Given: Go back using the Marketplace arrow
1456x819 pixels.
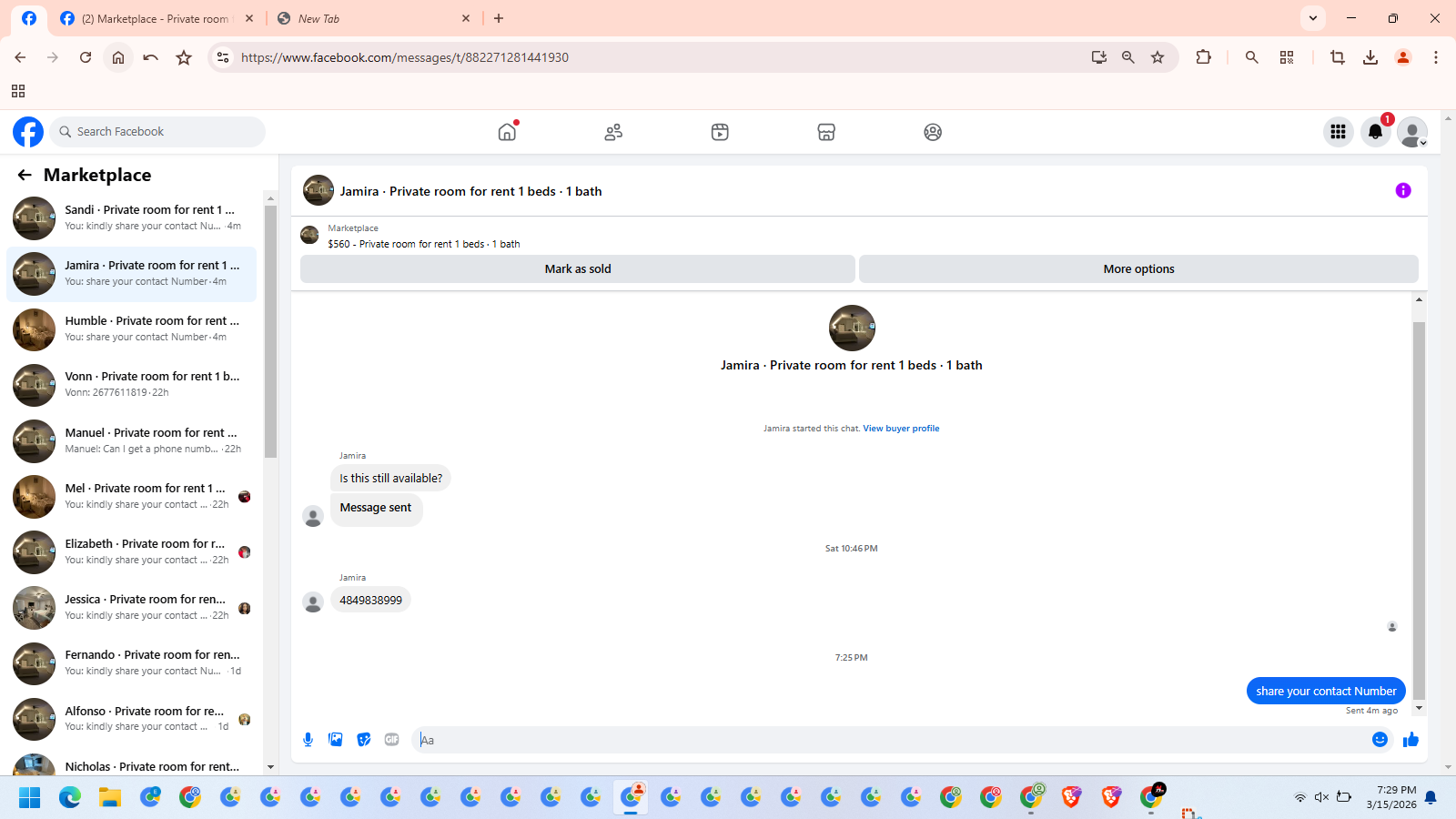Looking at the screenshot, I should pos(25,175).
